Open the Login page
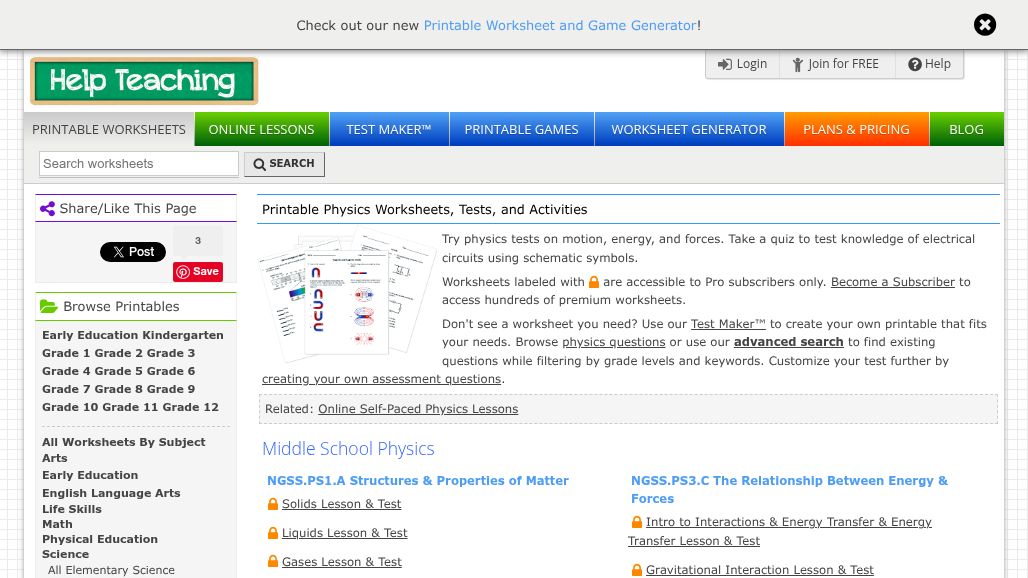The width and height of the screenshot is (1028, 578). (742, 64)
